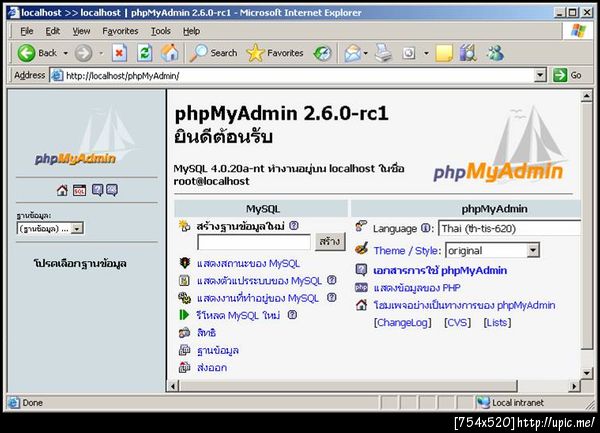Click the horizontal scrollbar right arrow
Image resolution: width=600 pixels, height=433 pixels.
574,386
